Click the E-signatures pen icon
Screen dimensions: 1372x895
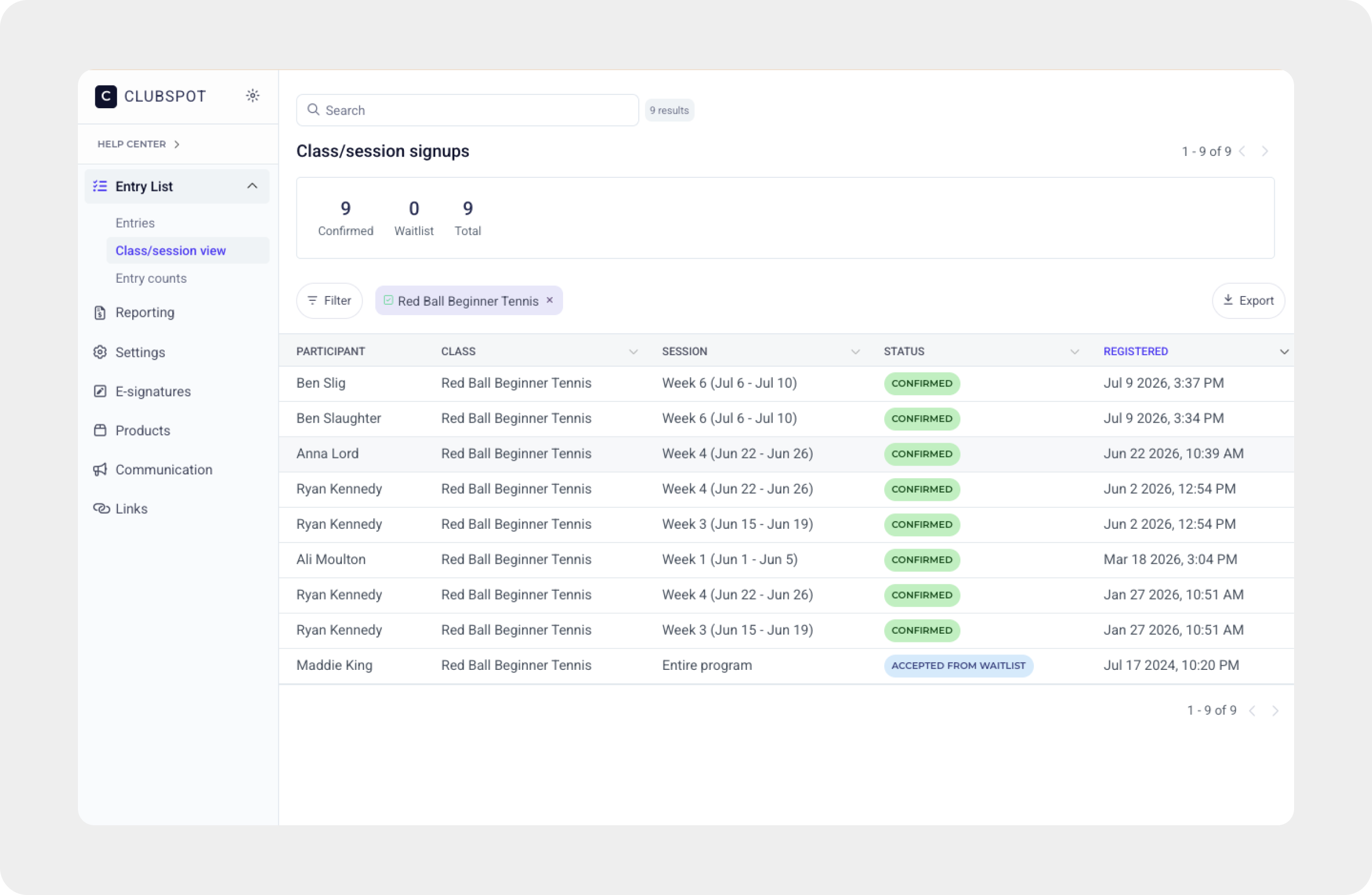point(100,391)
